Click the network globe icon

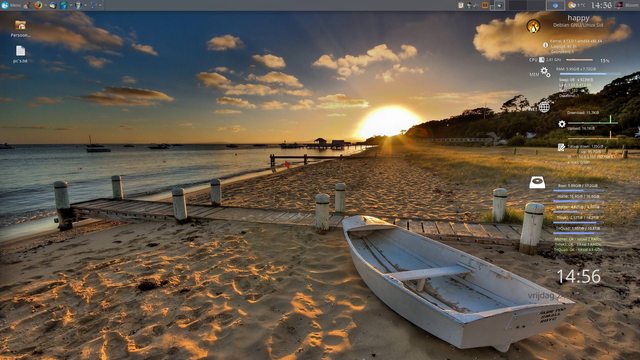pyautogui.click(x=544, y=107)
